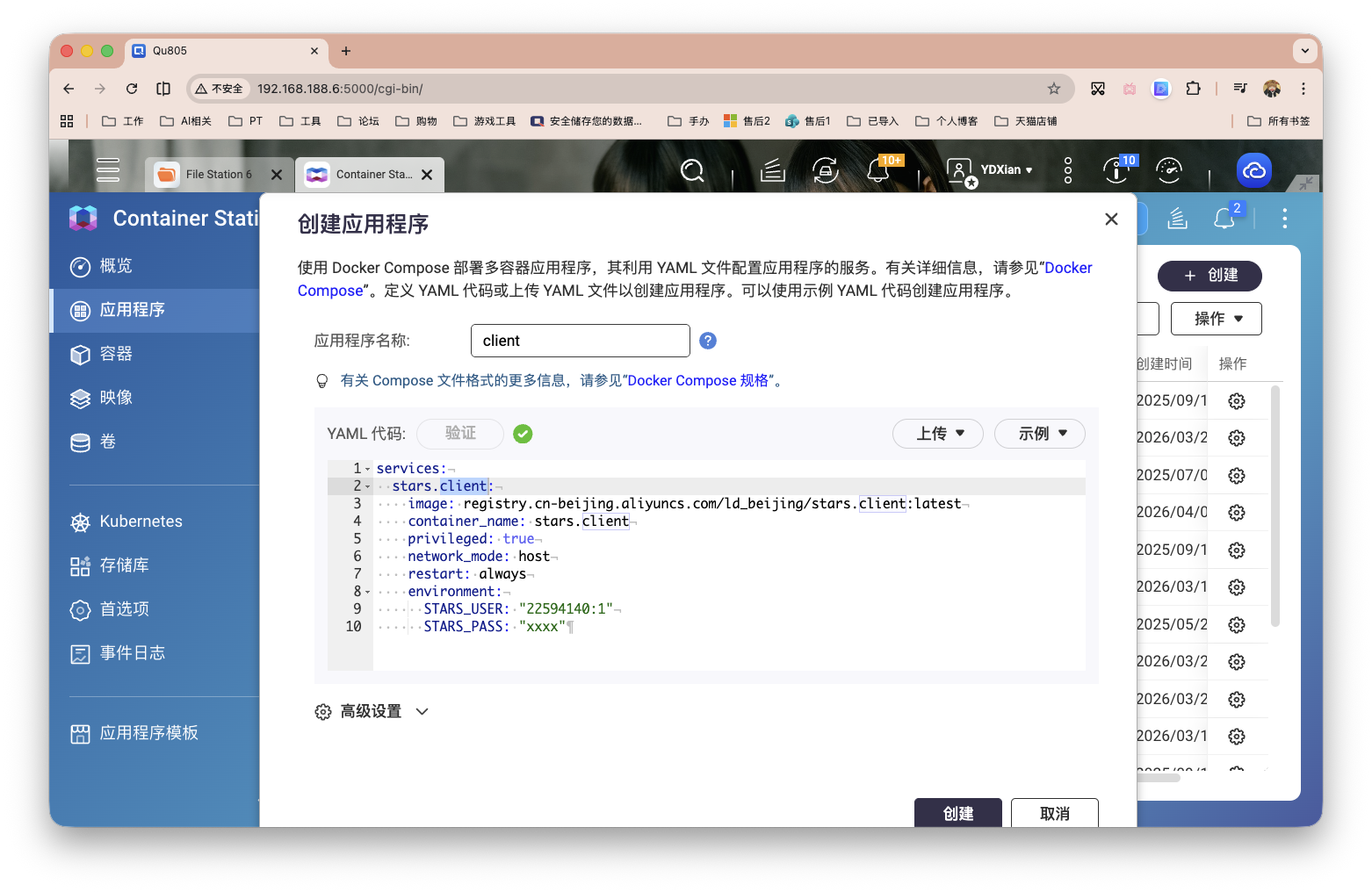1372x892 pixels.
Task: Open the notifications bell with 10+ badge
Action: (878, 170)
